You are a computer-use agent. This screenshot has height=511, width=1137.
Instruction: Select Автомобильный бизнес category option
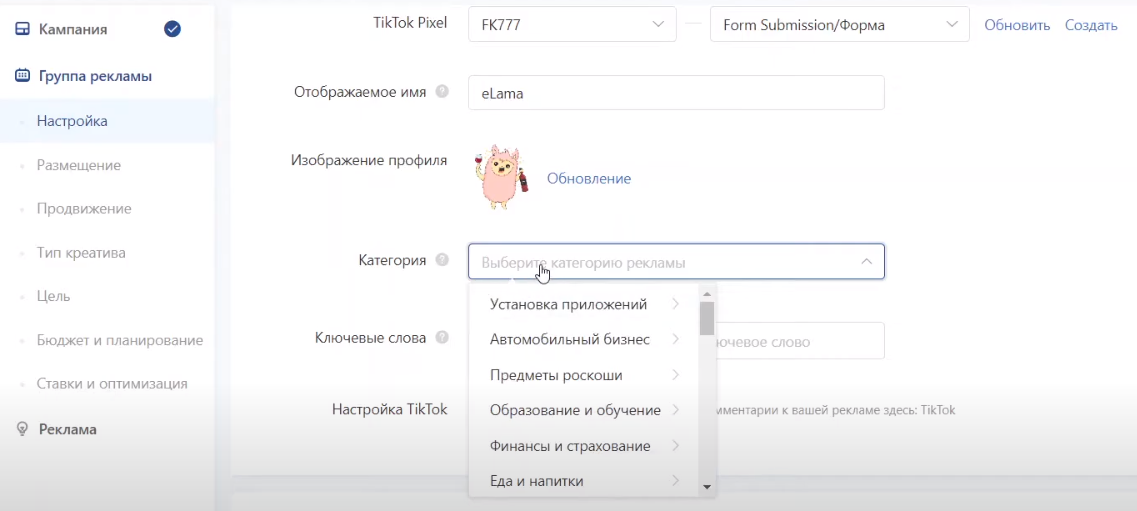coord(570,340)
